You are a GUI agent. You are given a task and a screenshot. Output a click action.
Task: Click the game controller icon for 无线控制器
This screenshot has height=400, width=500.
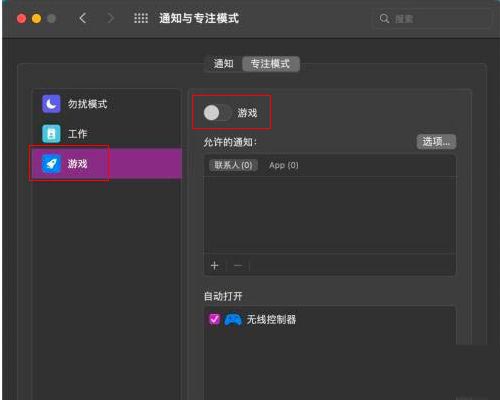[233, 320]
